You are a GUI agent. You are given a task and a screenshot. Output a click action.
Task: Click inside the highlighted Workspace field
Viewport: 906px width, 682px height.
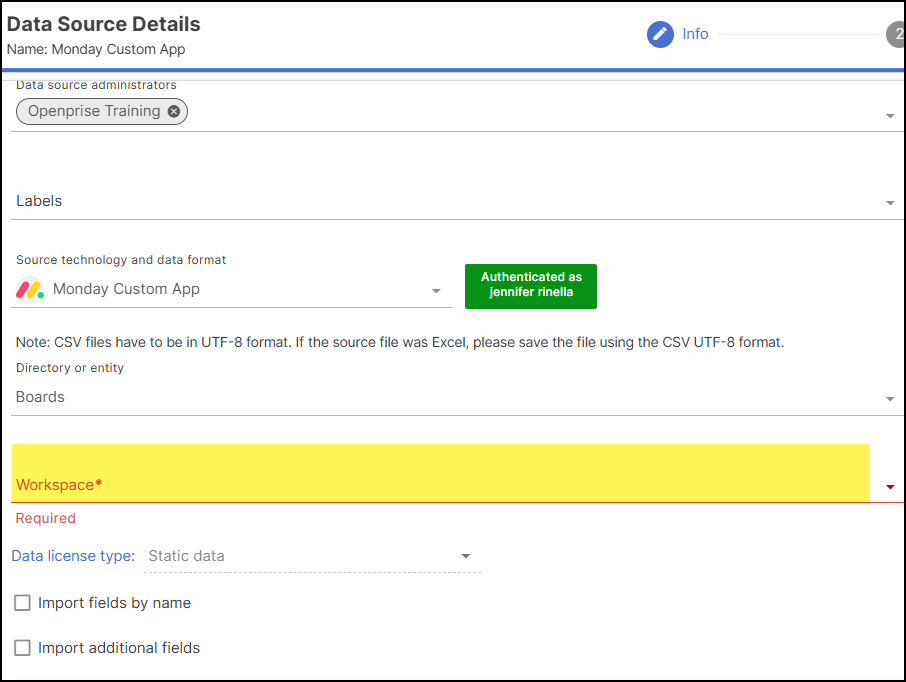click(440, 474)
